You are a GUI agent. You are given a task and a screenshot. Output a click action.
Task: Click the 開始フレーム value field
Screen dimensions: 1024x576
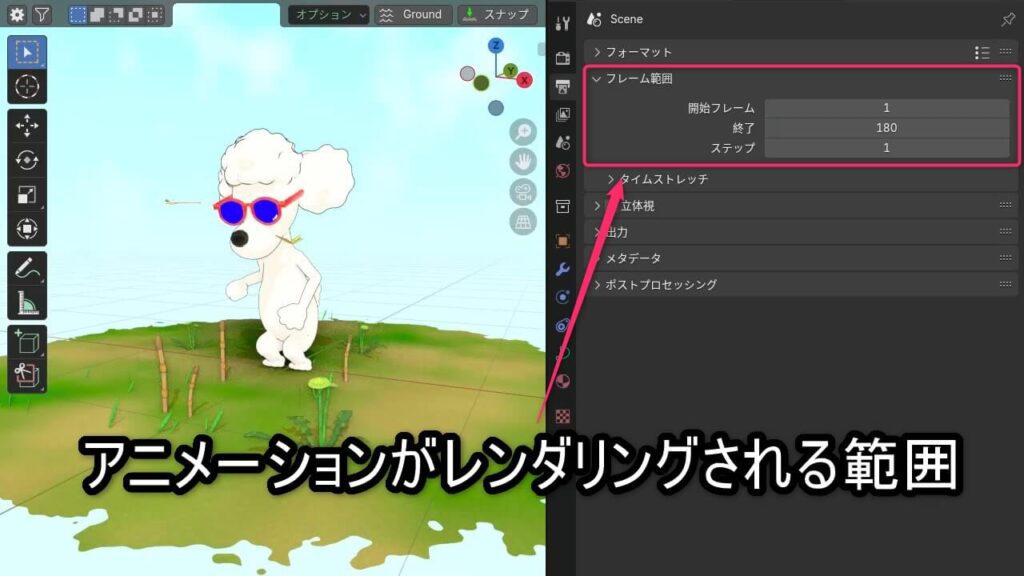(887, 108)
